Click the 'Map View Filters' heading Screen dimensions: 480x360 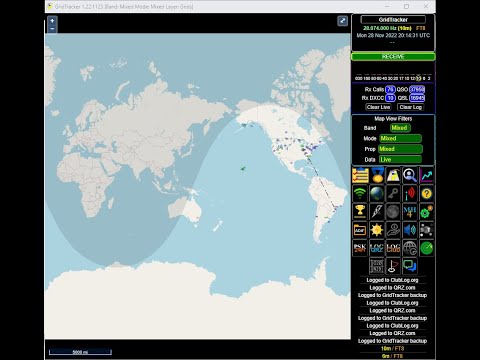(393, 119)
